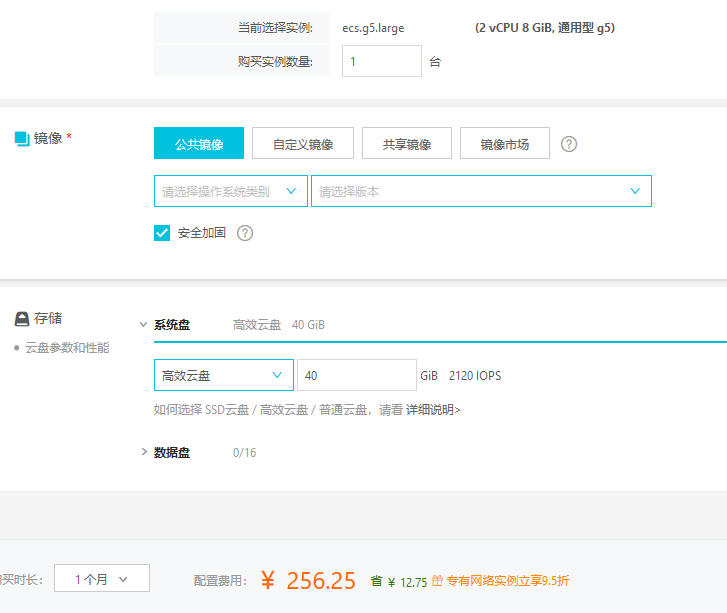Click gift icon before 专有网络实例立享9.5折

pos(437,580)
